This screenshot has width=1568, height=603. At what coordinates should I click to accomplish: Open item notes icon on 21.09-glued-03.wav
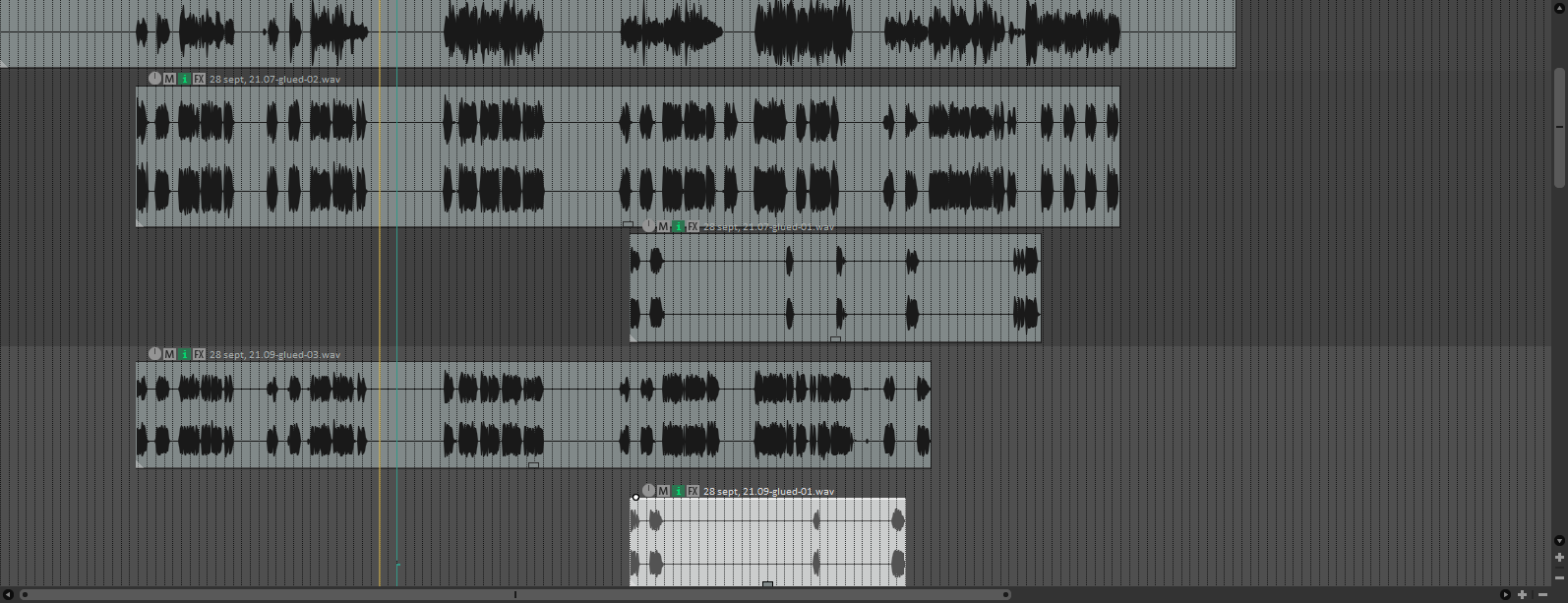[184, 354]
